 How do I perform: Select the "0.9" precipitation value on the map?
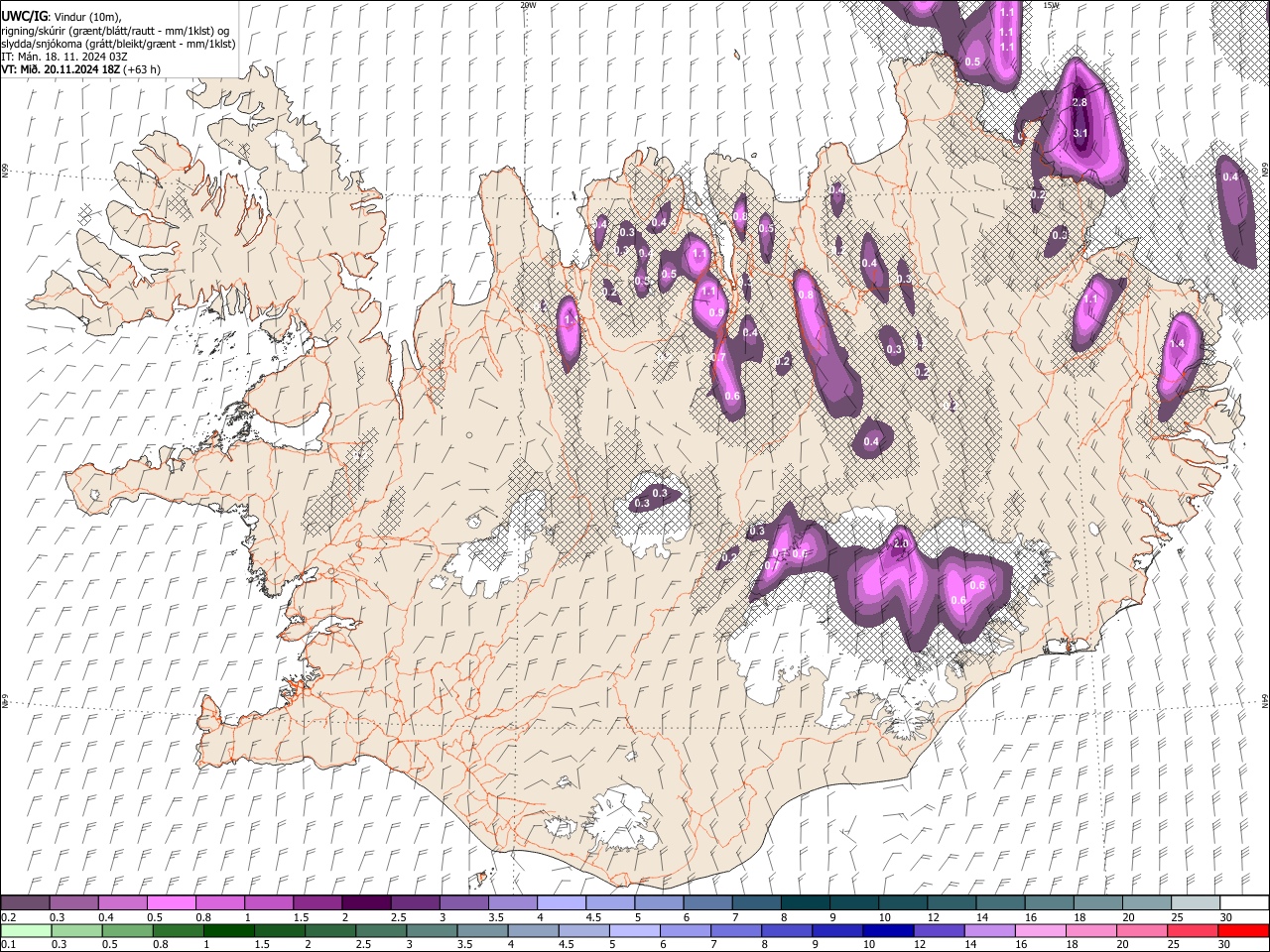716,312
